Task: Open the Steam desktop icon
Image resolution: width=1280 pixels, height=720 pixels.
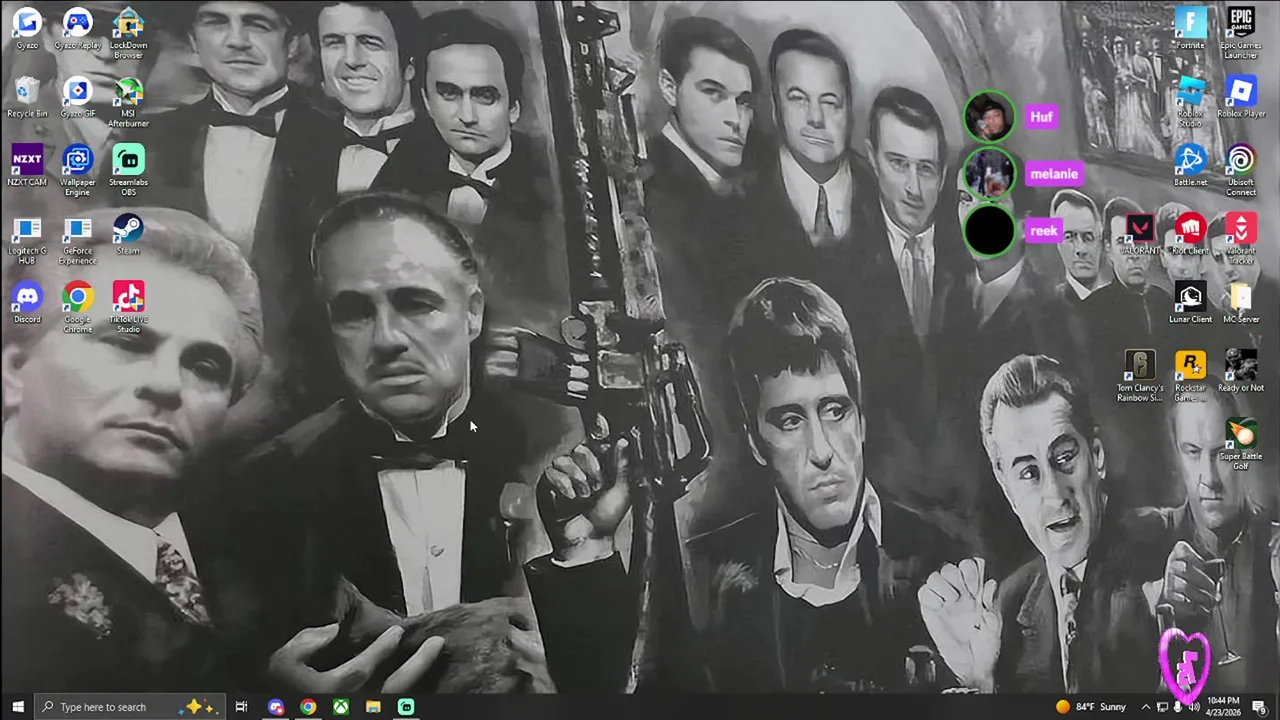Action: pos(128,234)
